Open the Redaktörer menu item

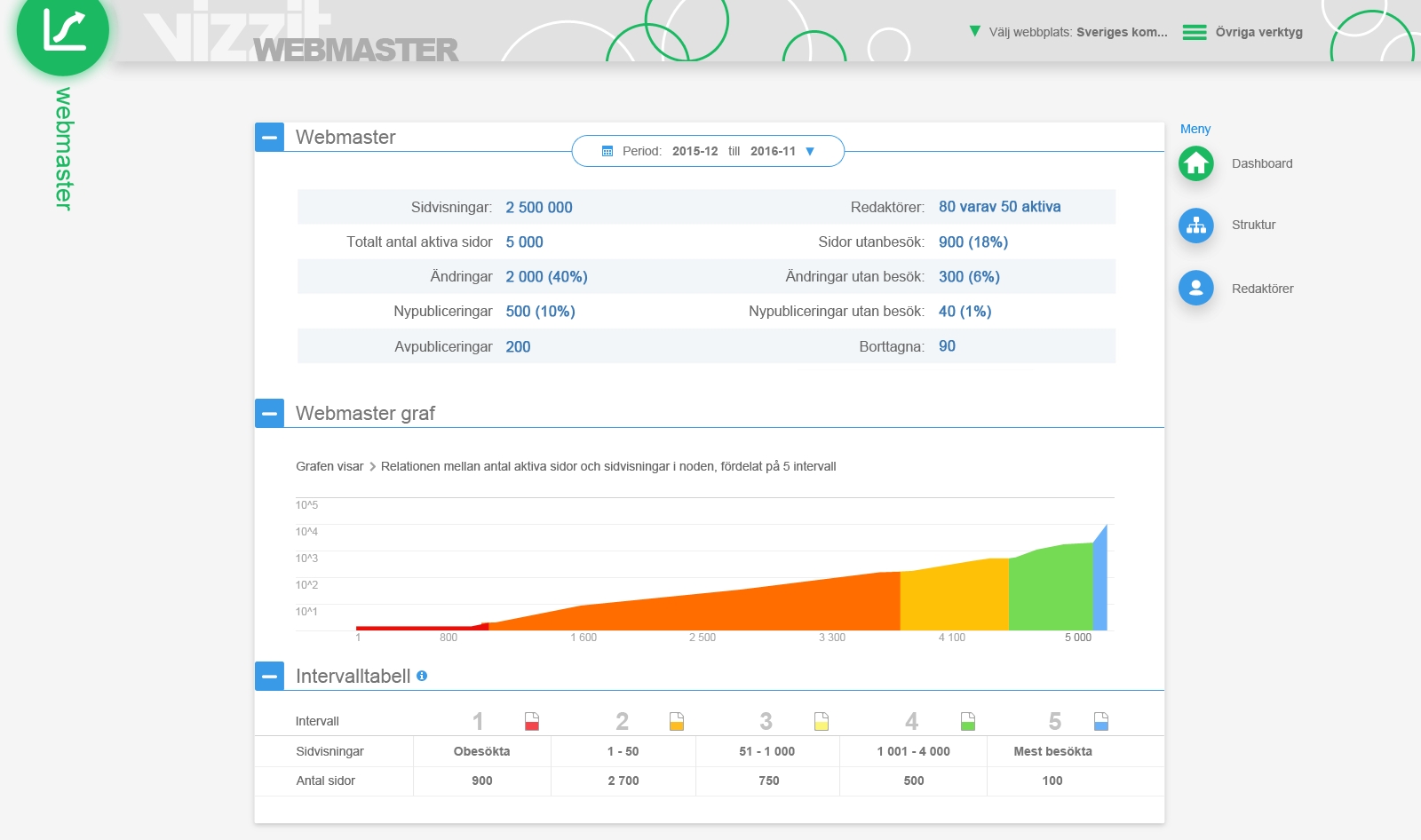pyautogui.click(x=1262, y=289)
